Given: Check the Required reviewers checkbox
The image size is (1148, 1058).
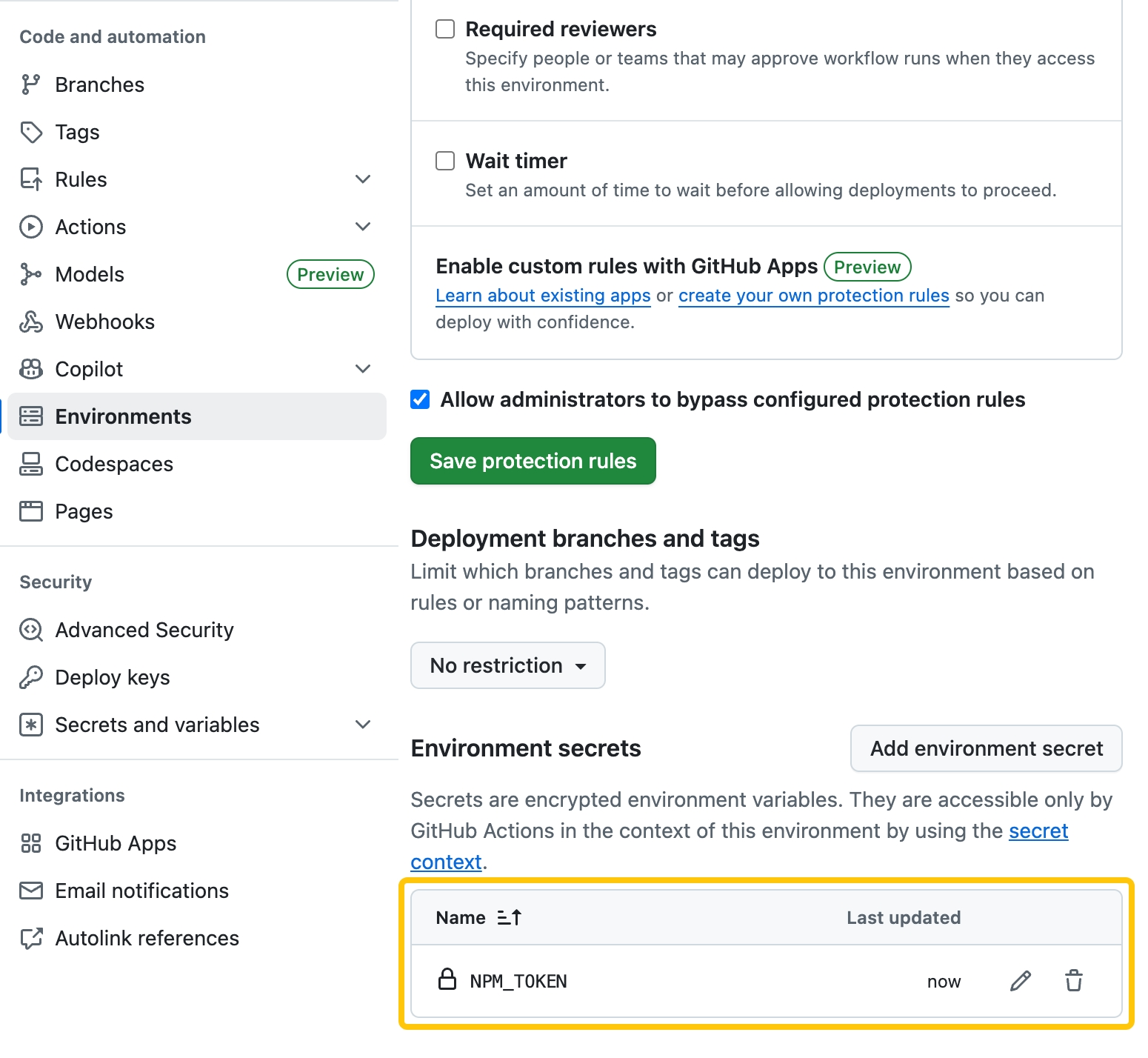Looking at the screenshot, I should 444,28.
